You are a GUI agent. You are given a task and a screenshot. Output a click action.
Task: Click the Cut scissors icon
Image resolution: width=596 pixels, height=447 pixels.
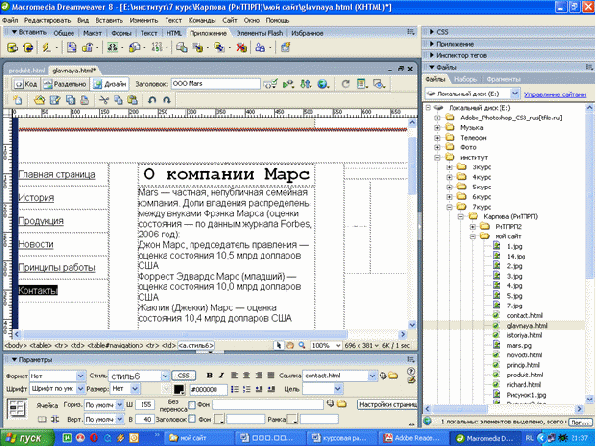tap(104, 100)
